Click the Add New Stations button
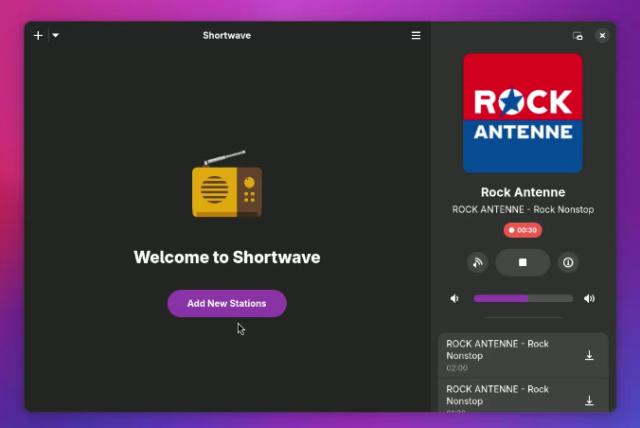Screen dimensions: 640x428 pos(227,303)
